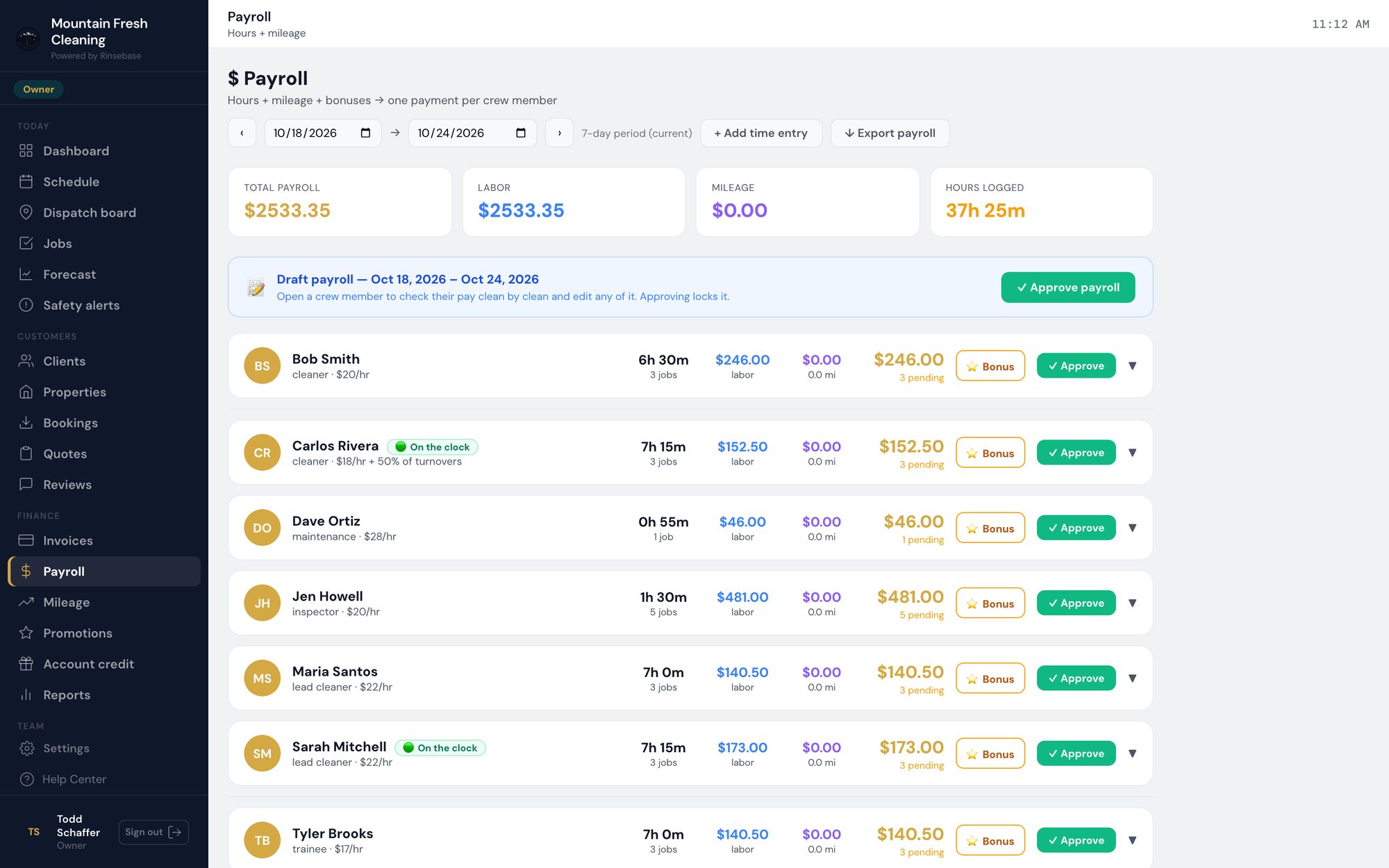
Task: Add a Bonus for Tyler Brooks
Action: 990,840
